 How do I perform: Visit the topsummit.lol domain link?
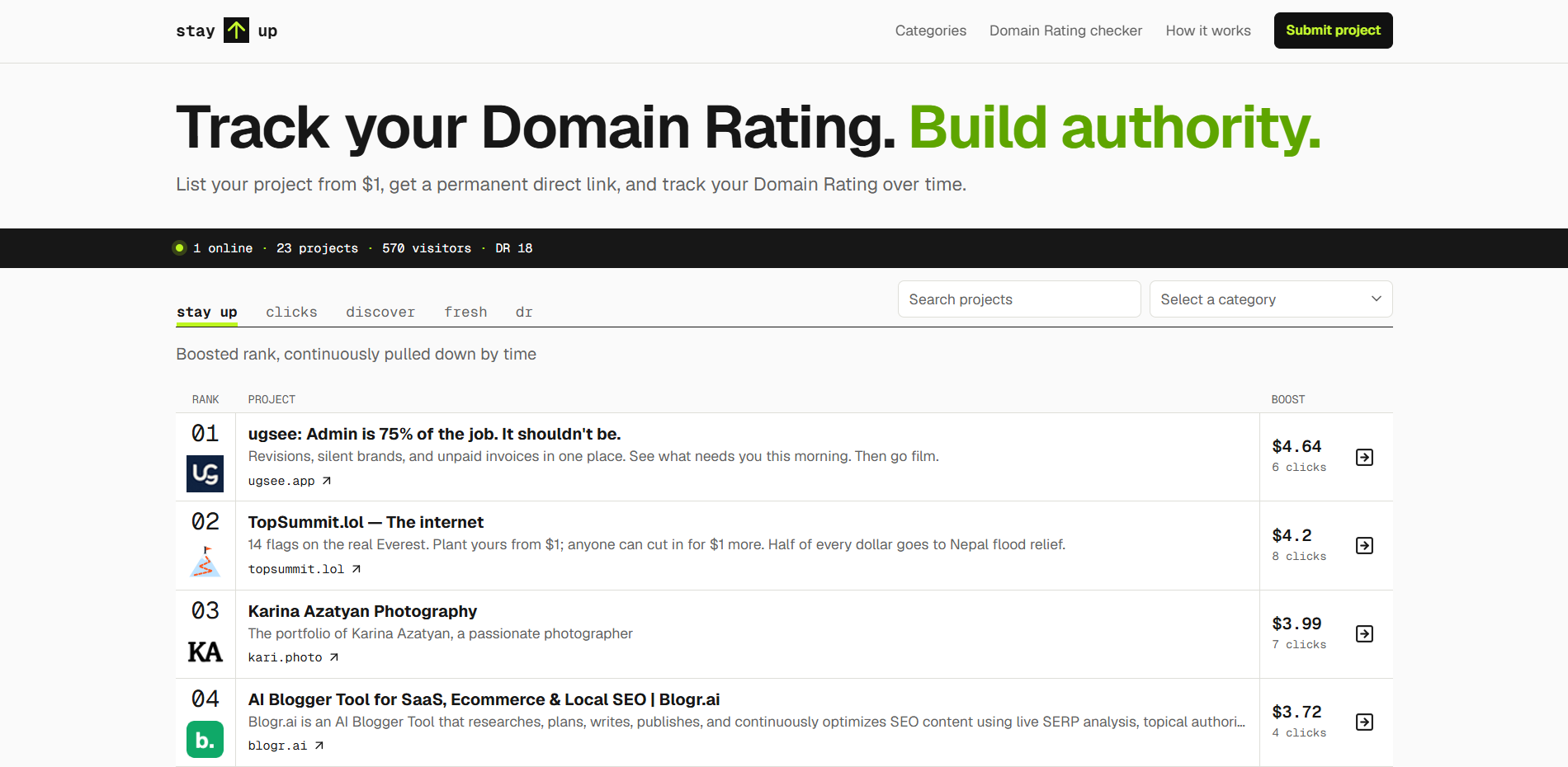click(296, 569)
